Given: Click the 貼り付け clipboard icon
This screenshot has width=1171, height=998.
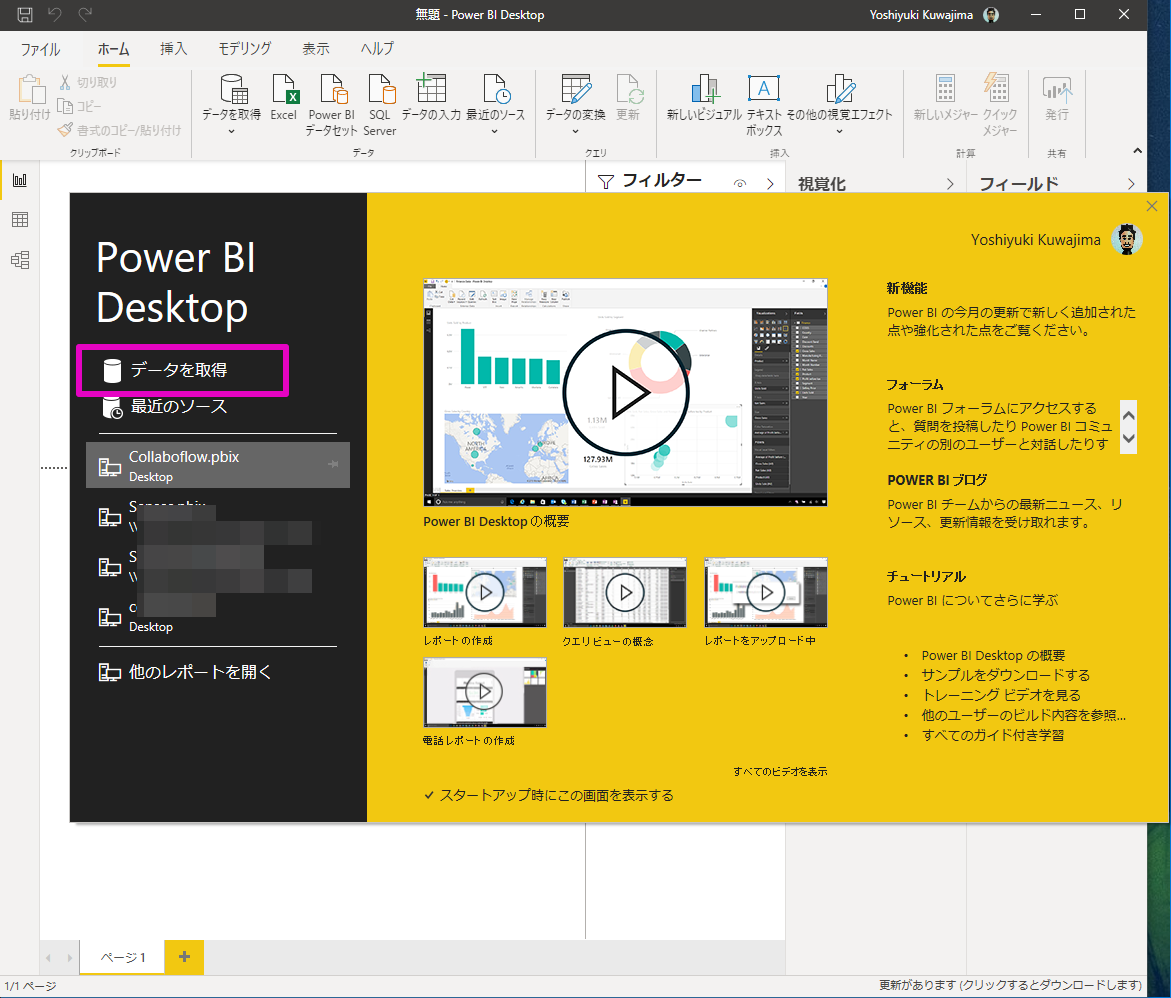Looking at the screenshot, I should coord(30,90).
